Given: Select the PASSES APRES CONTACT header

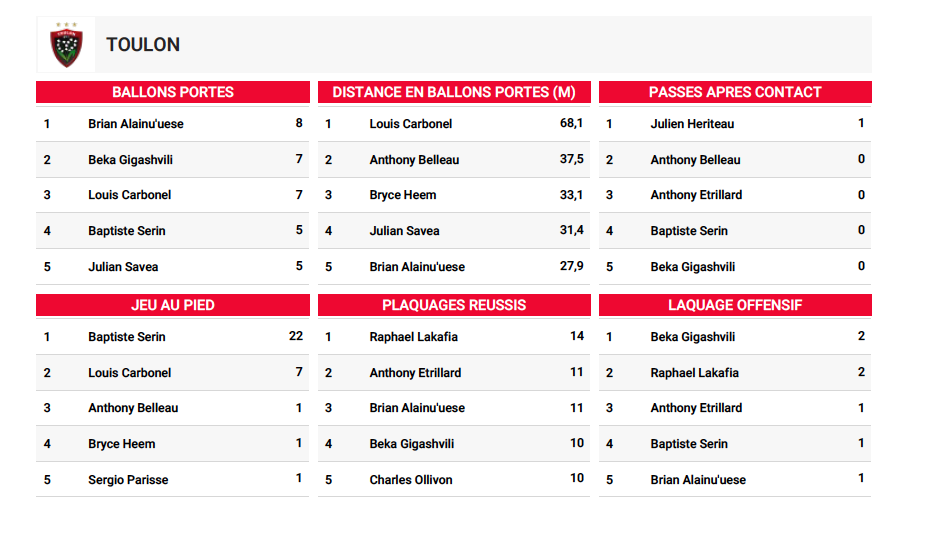Looking at the screenshot, I should (735, 92).
